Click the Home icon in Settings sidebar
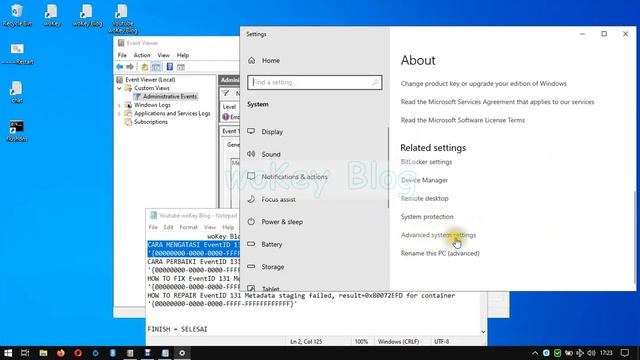 tap(251, 60)
